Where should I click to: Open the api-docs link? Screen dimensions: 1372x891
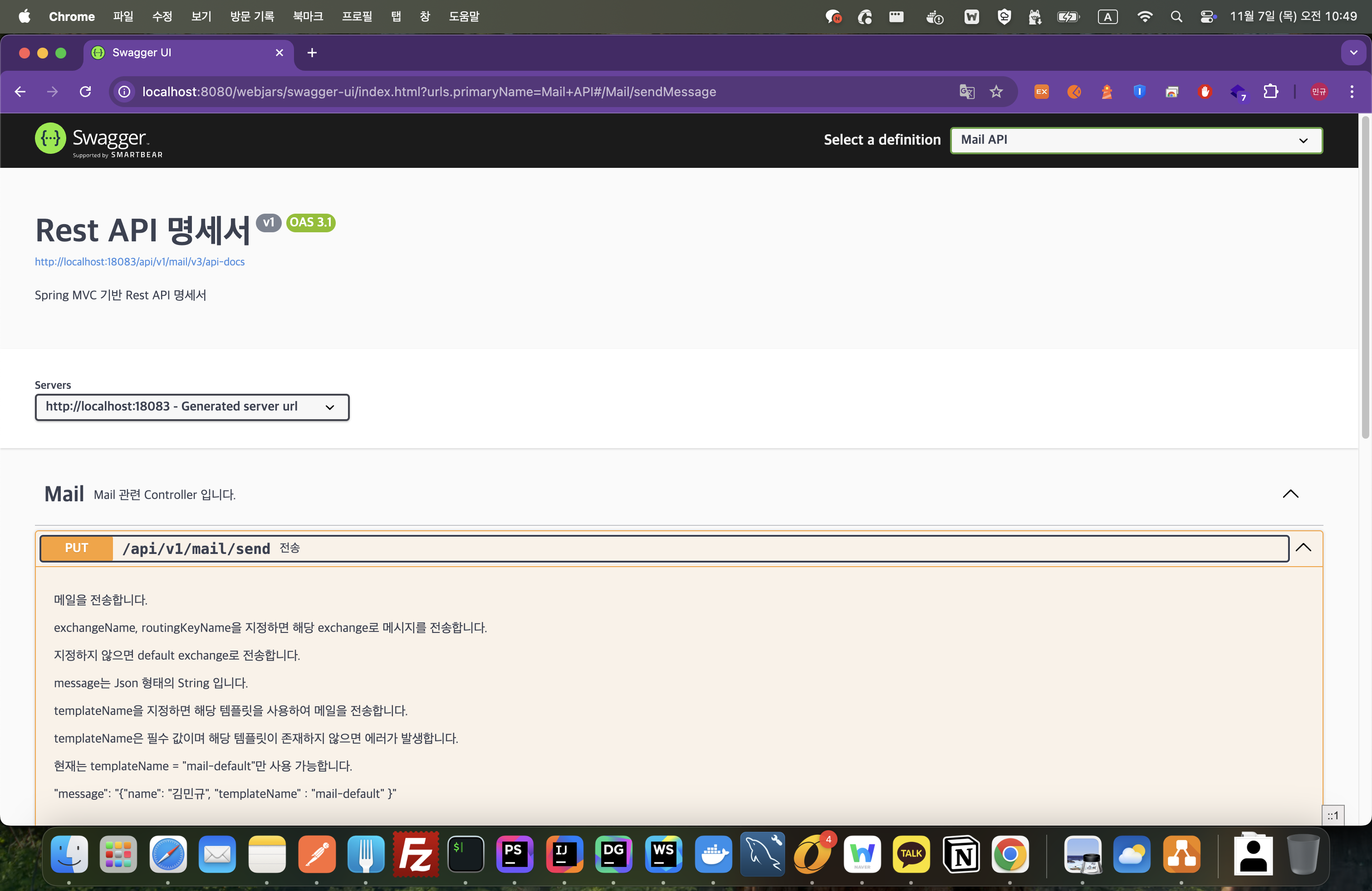(x=139, y=262)
